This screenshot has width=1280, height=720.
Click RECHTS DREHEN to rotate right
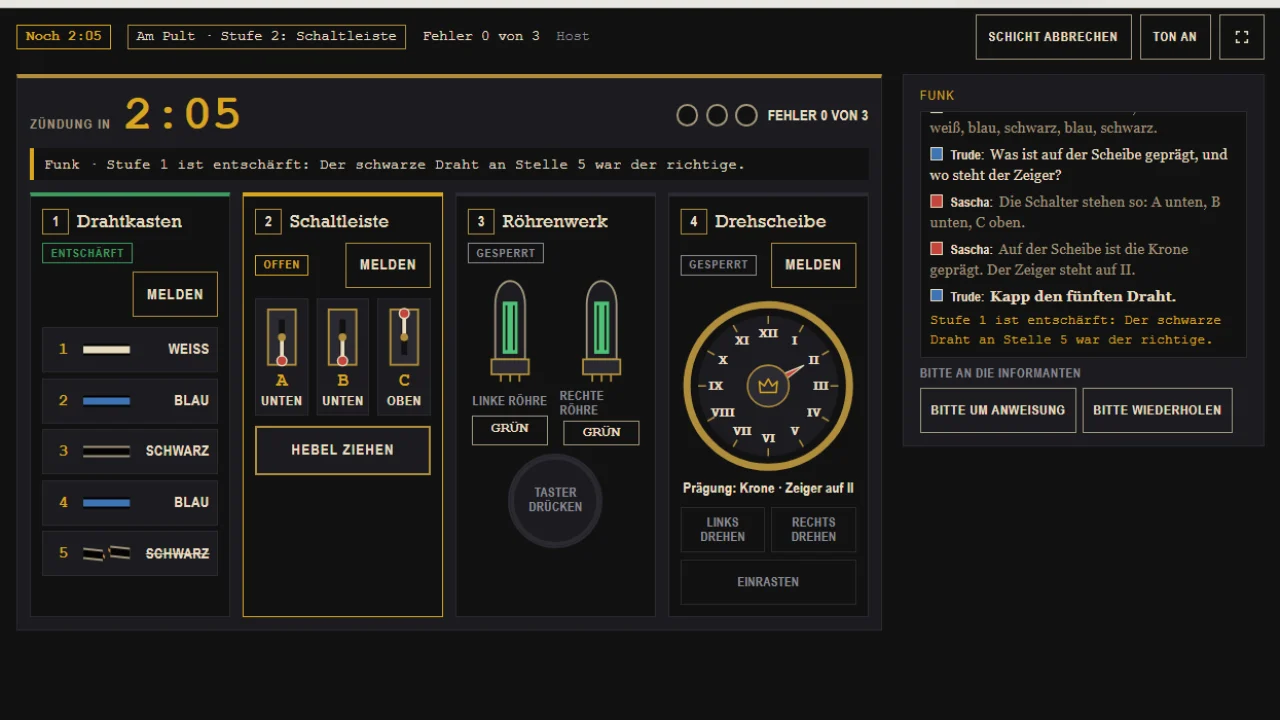[814, 530]
